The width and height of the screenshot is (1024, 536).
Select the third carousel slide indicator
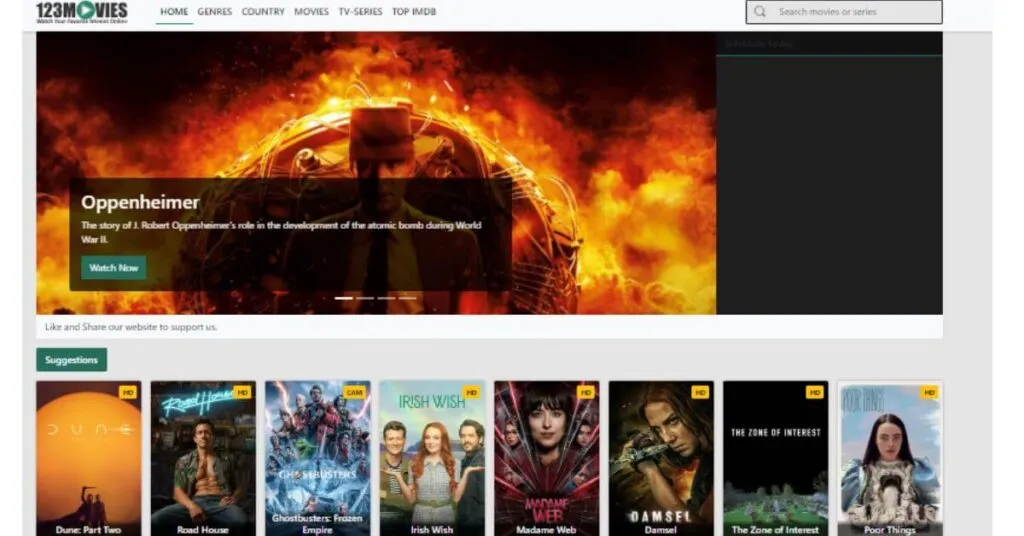[x=386, y=298]
